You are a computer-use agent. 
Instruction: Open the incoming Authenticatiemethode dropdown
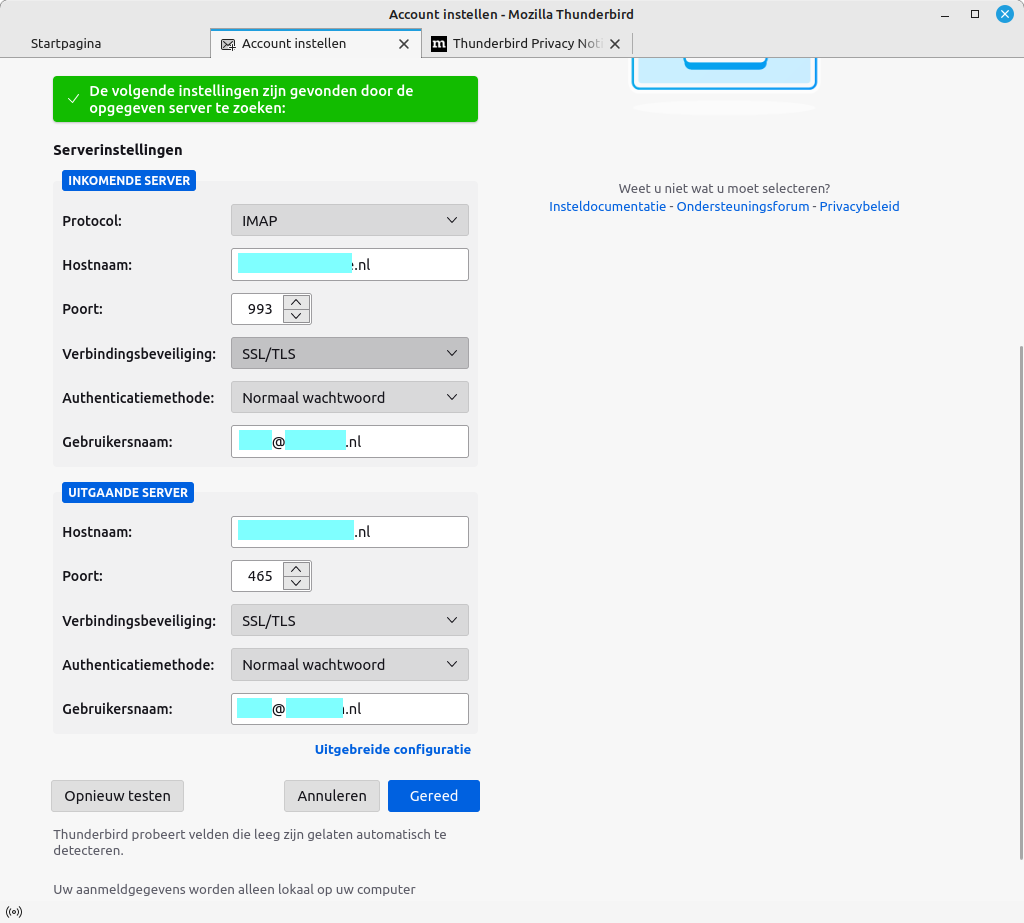[349, 397]
